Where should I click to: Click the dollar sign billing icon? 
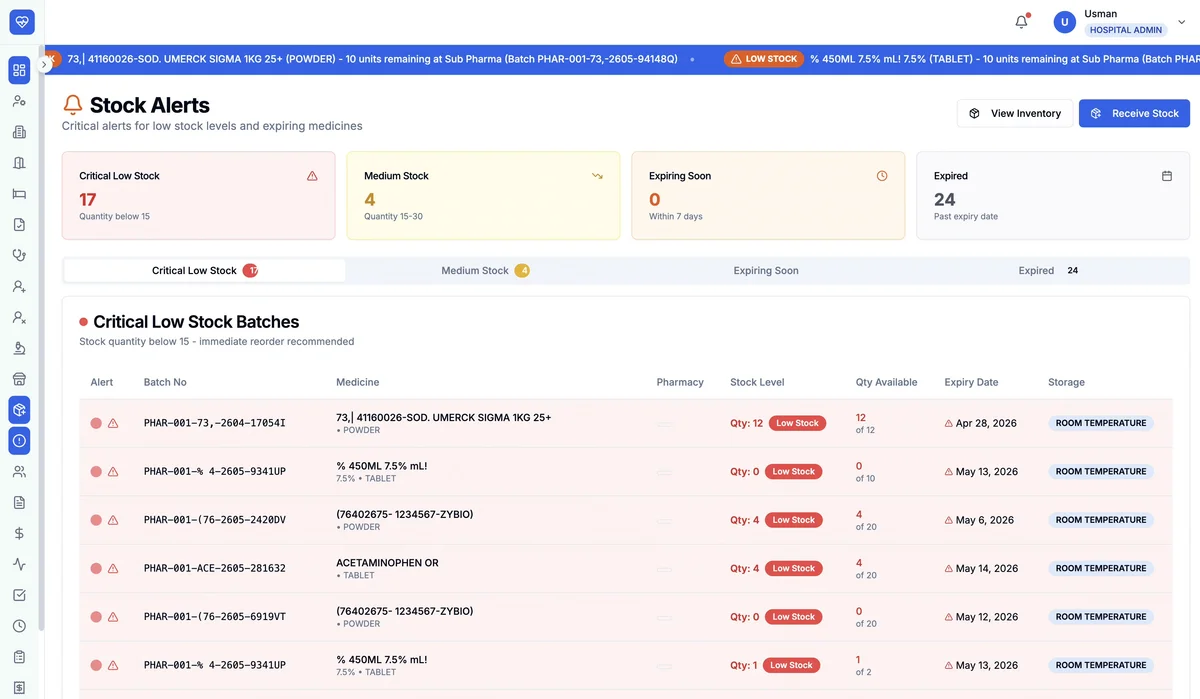19,534
